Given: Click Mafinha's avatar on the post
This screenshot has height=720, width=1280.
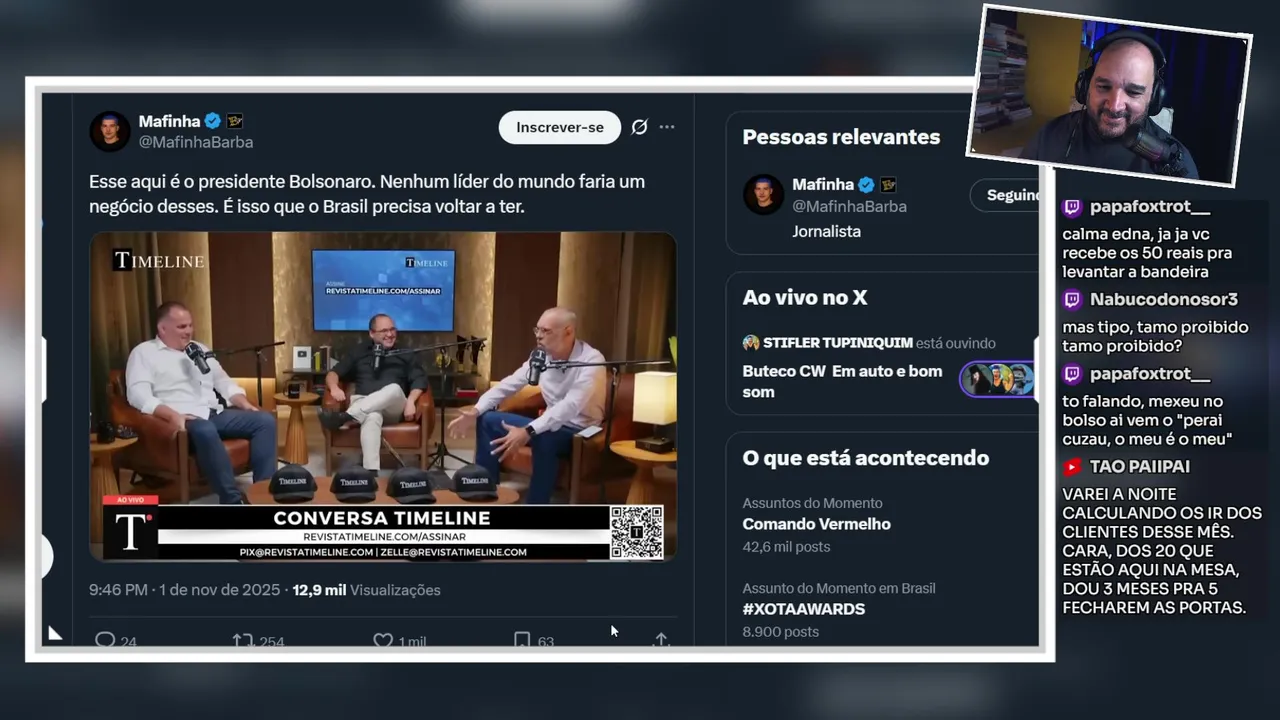Looking at the screenshot, I should click(x=110, y=131).
